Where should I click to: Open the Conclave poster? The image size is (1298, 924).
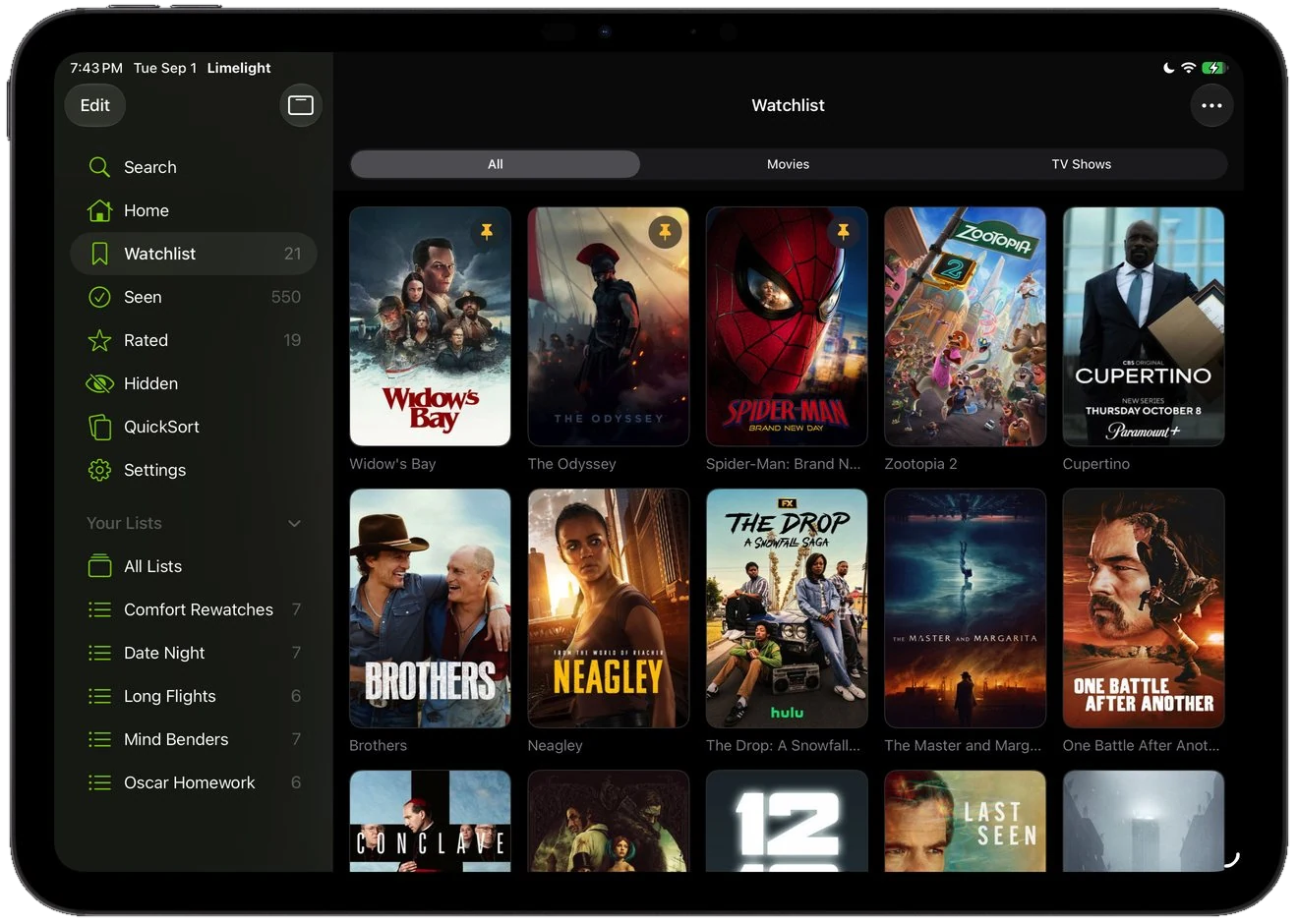pos(430,822)
